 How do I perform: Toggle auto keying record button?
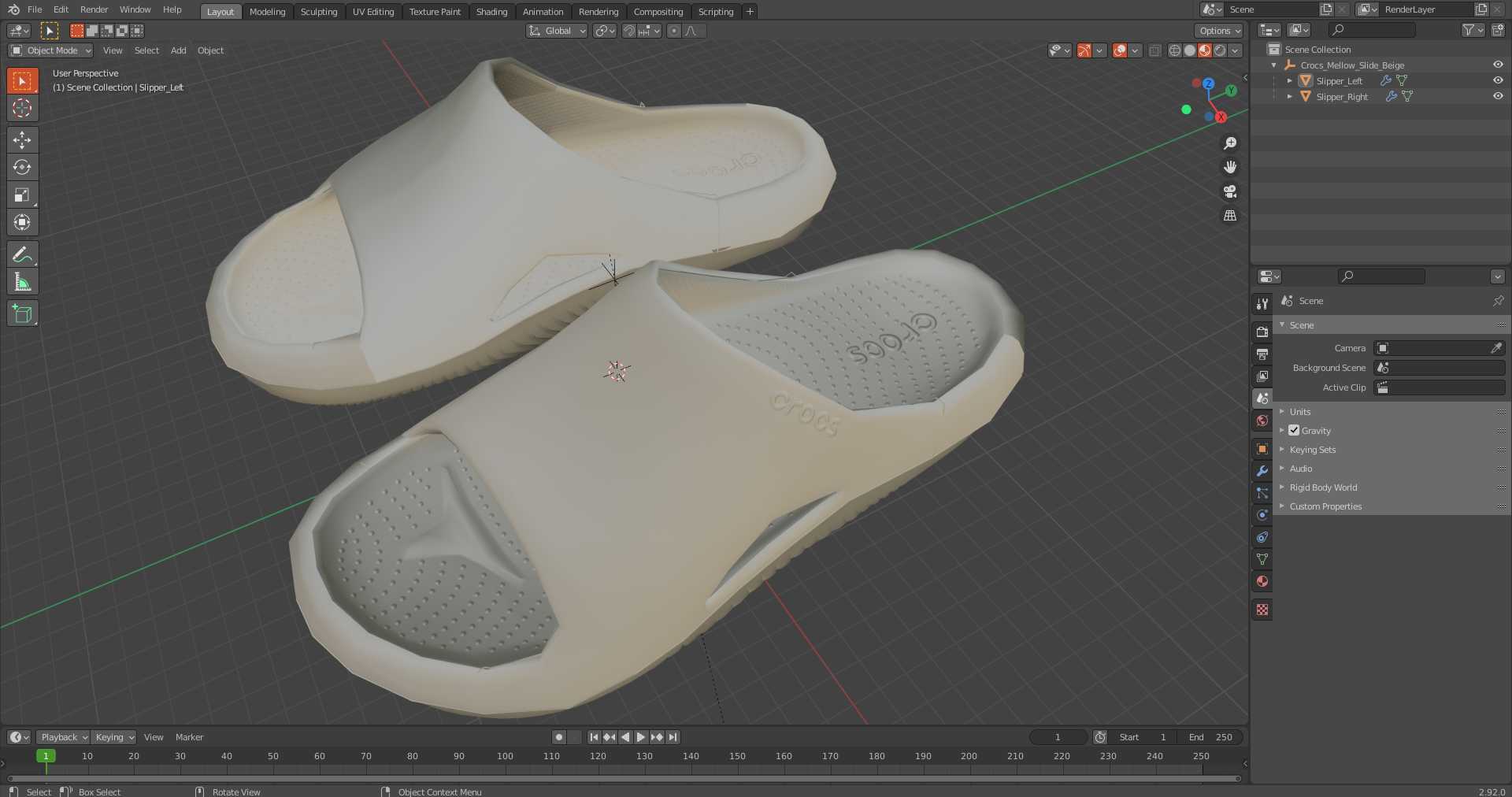559,737
